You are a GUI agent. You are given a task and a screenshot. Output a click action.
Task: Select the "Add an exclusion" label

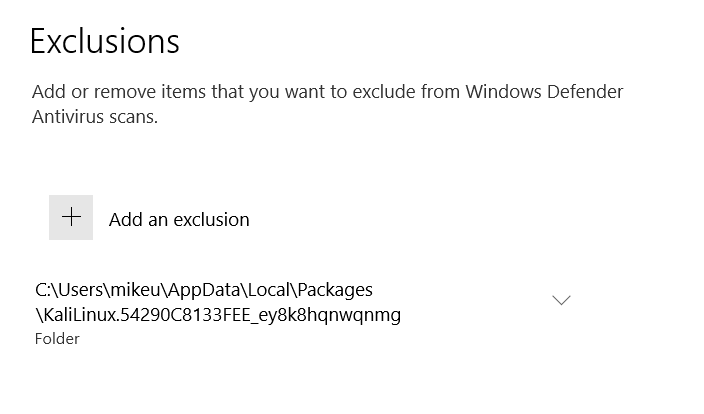(x=179, y=220)
